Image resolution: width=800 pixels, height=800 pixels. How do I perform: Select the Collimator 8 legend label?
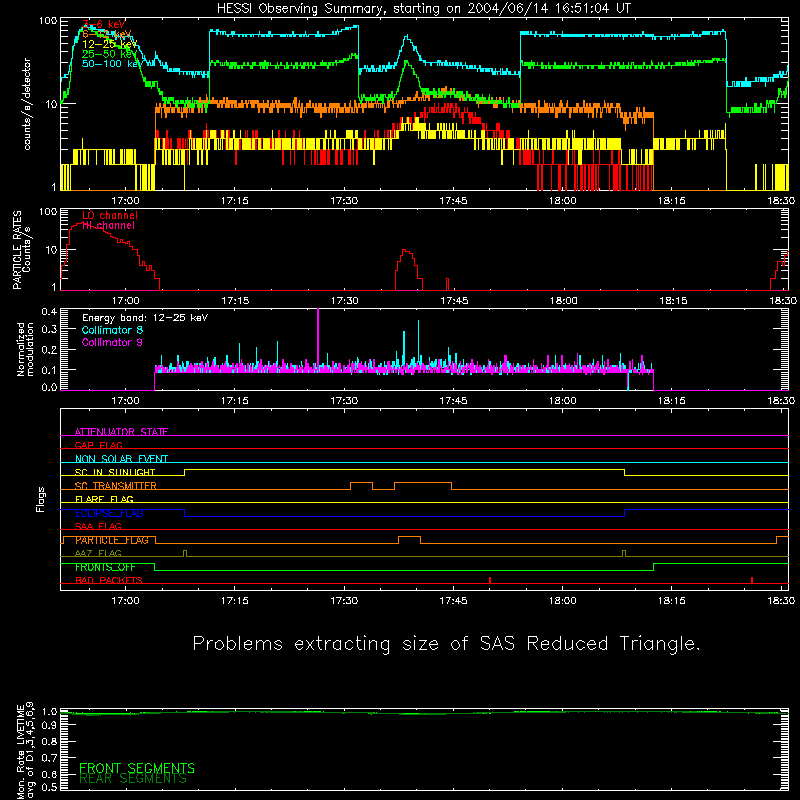coord(112,330)
